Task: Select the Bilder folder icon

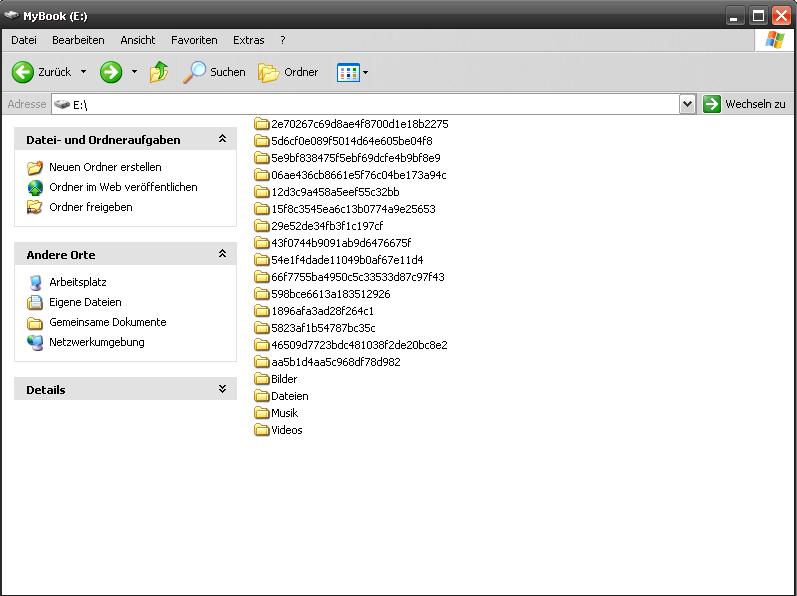Action: [x=261, y=379]
